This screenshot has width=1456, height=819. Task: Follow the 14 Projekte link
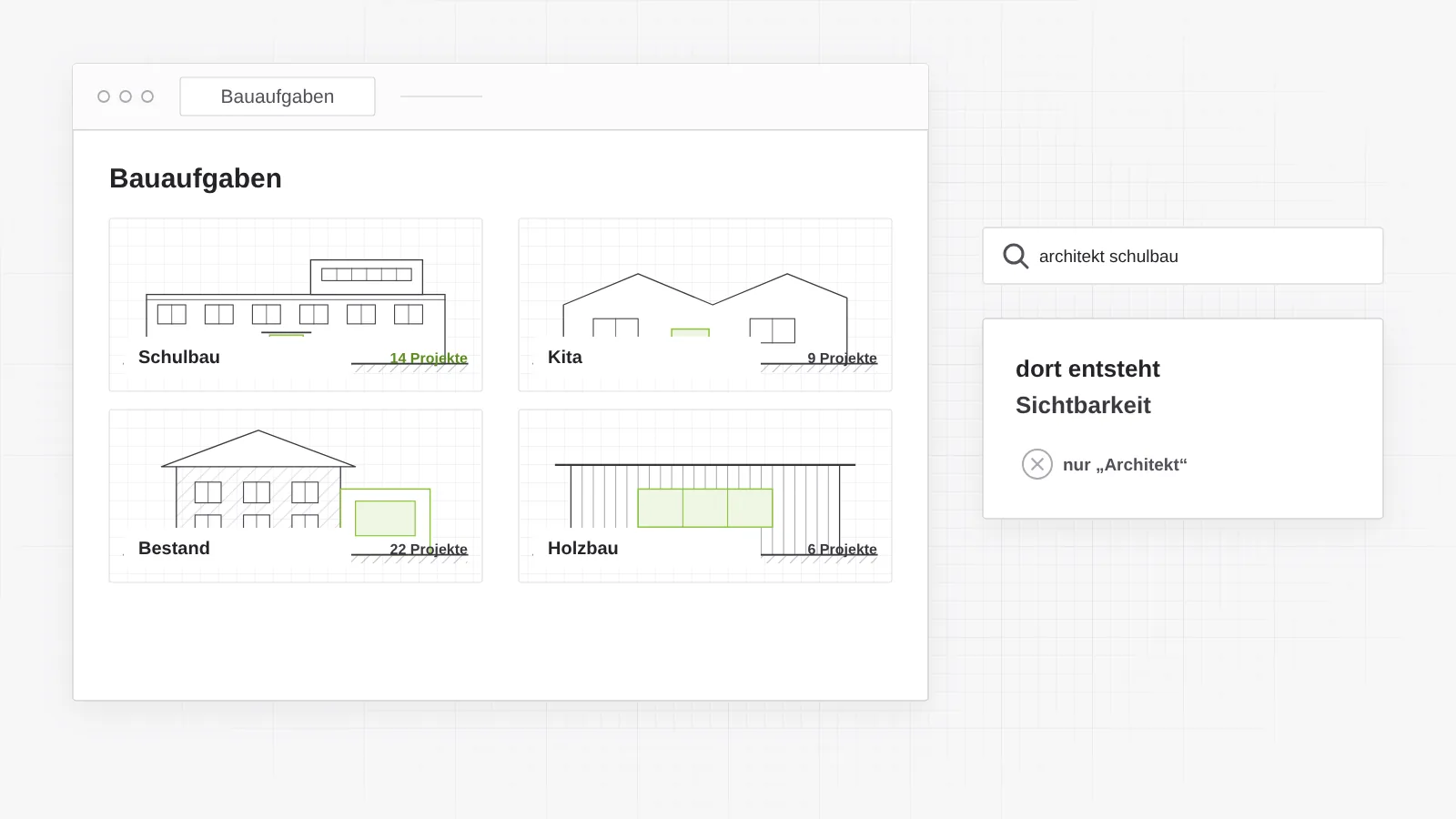429,358
